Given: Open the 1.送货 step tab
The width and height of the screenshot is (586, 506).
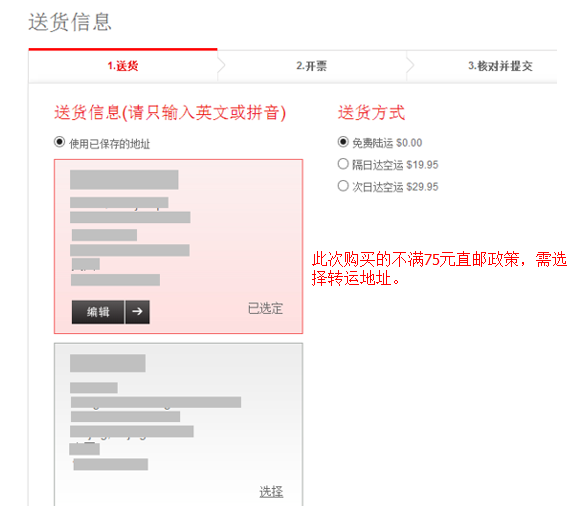Looking at the screenshot, I should (123, 66).
